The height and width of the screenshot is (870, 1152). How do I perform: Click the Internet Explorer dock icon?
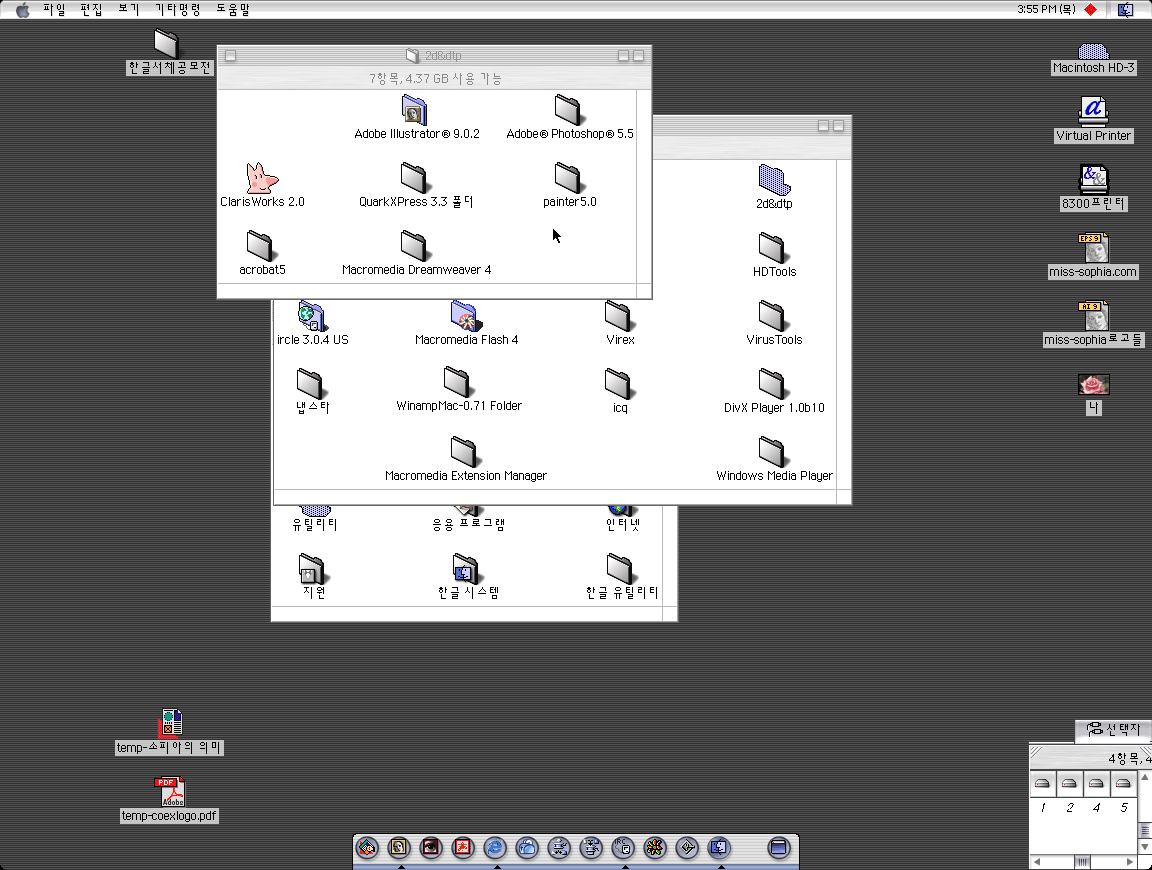pyautogui.click(x=495, y=848)
